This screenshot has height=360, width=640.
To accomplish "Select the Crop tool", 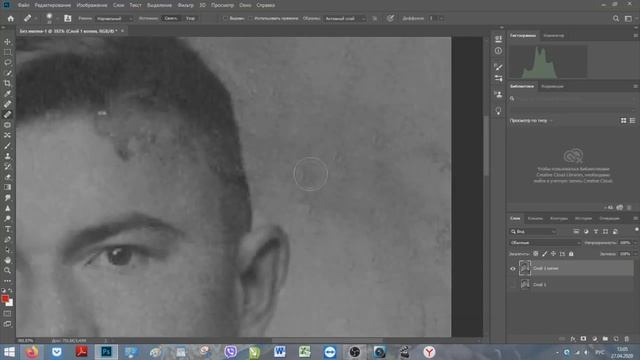I will pyautogui.click(x=7, y=83).
